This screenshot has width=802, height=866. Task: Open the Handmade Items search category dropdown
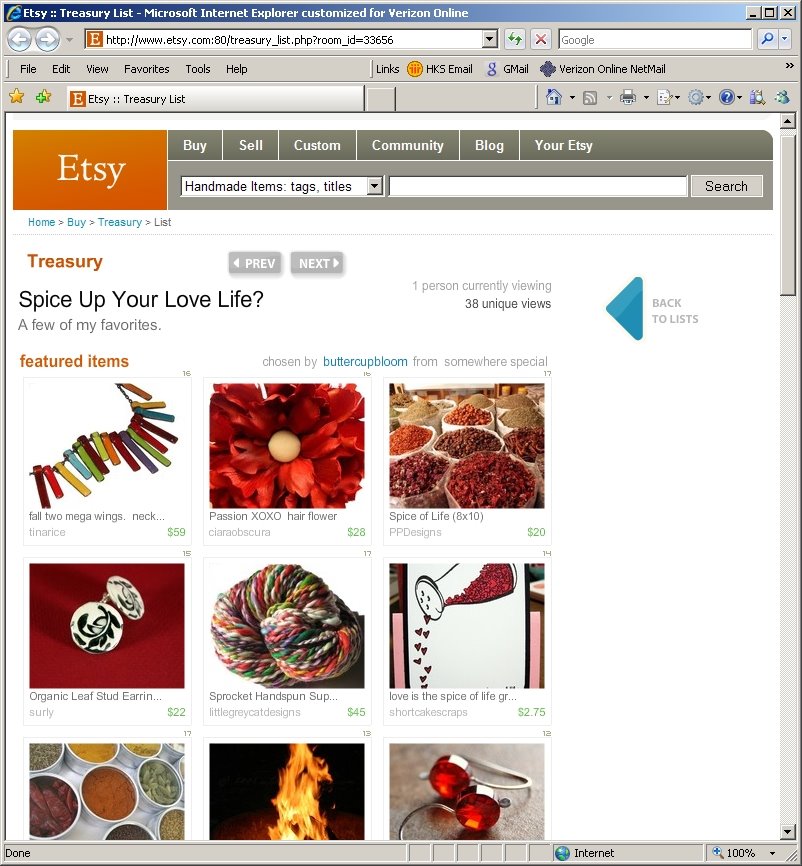374,186
